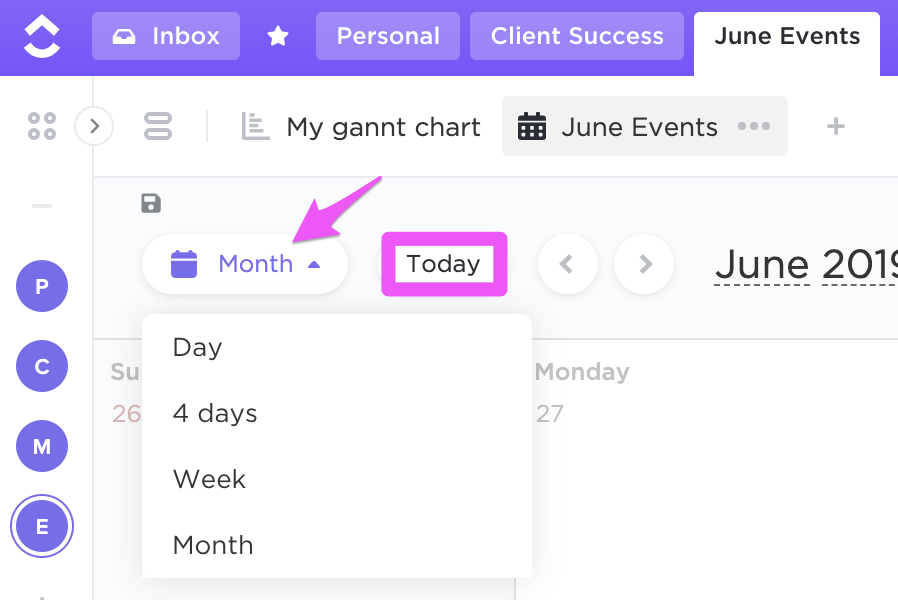Jump to Today button
This screenshot has width=898, height=600.
pos(444,264)
